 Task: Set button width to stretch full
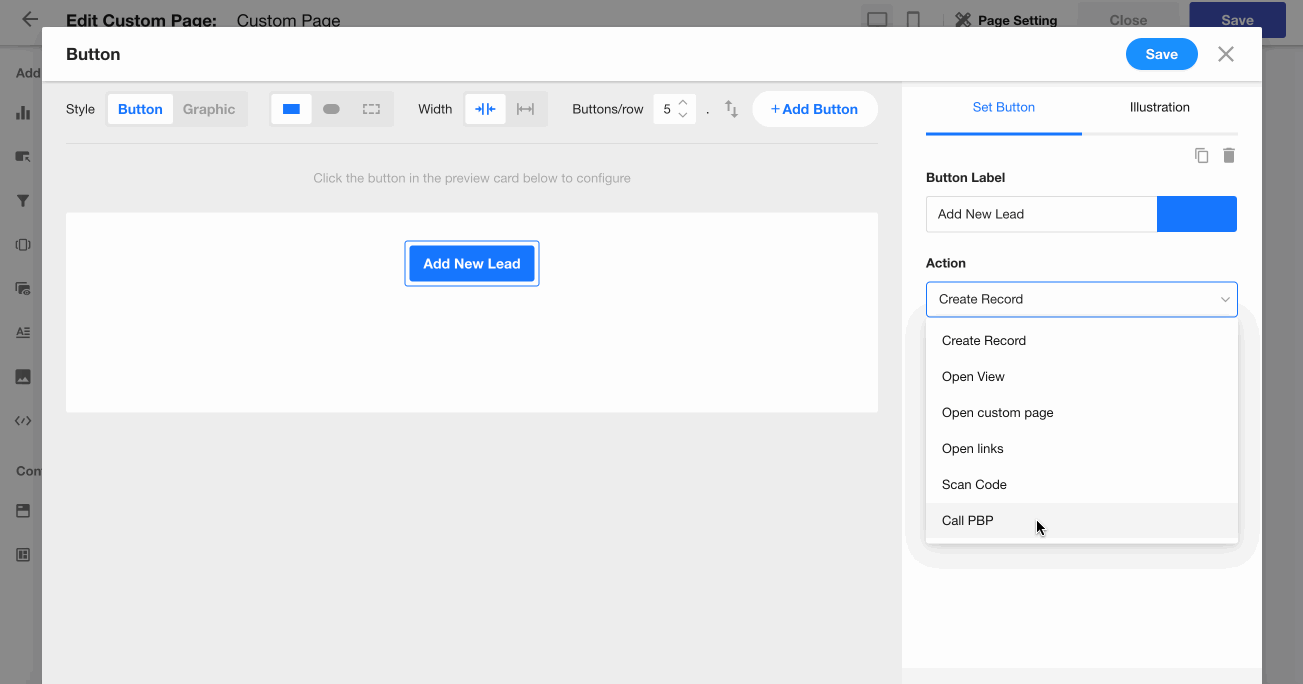click(x=525, y=109)
